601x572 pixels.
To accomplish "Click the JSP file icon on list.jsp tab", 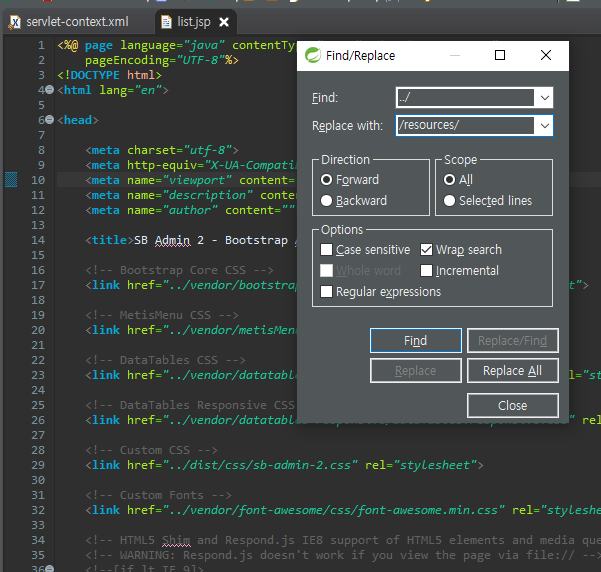I will tap(166, 22).
